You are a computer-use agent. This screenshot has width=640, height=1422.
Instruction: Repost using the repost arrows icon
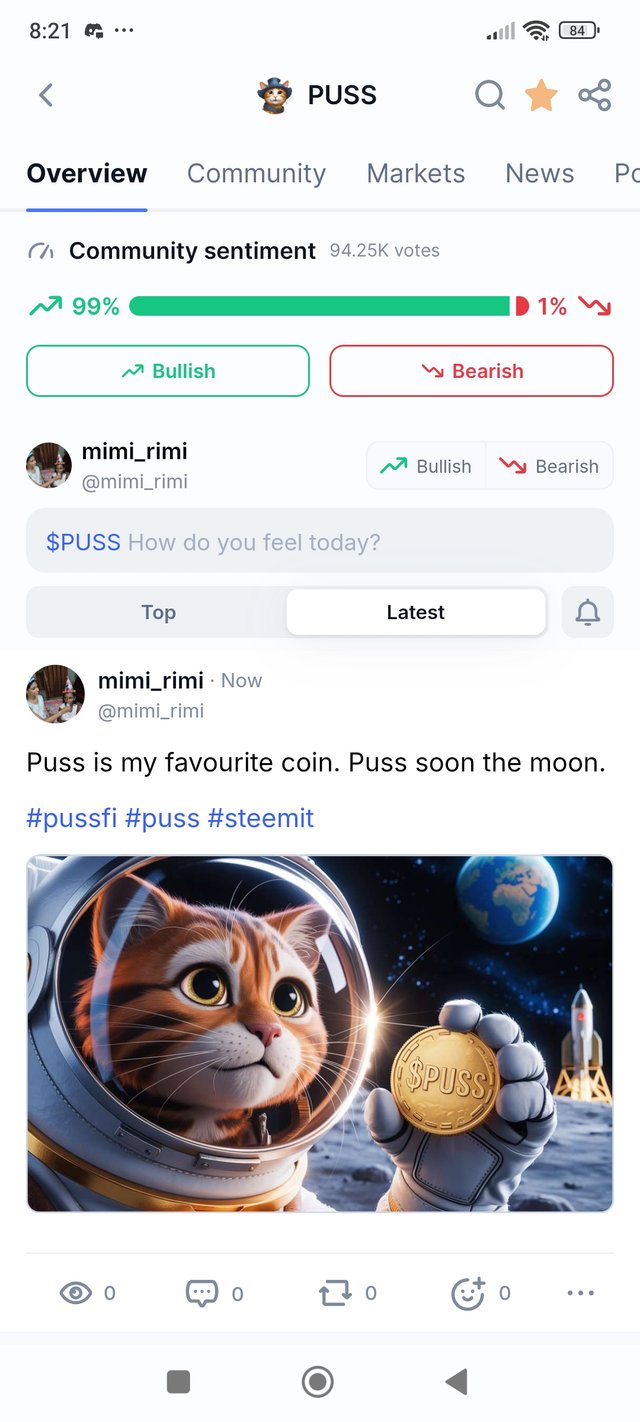tap(334, 1293)
